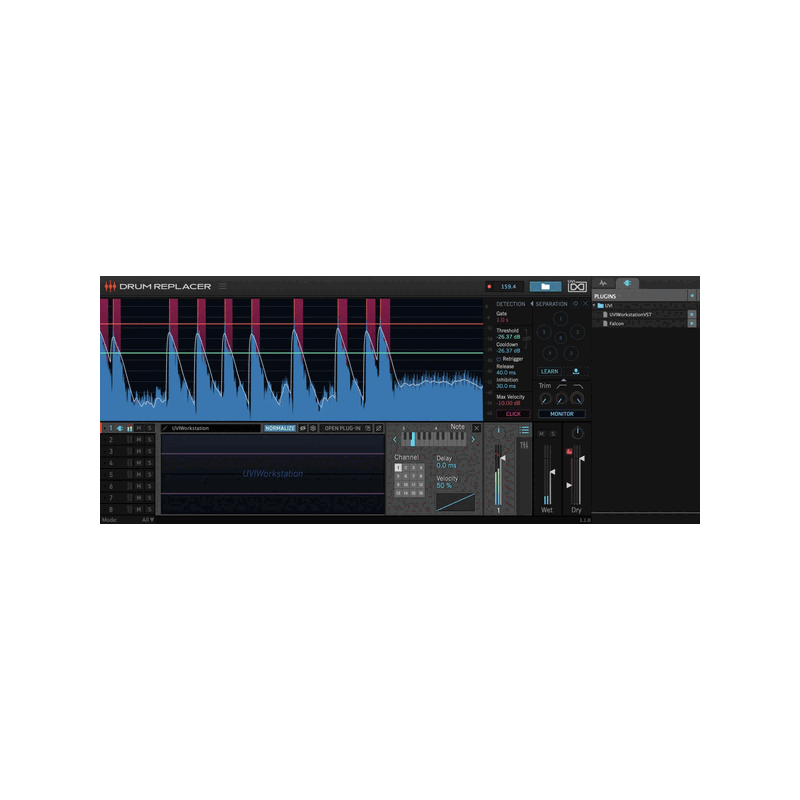Shift note keyboard right with arrow

pos(473,439)
